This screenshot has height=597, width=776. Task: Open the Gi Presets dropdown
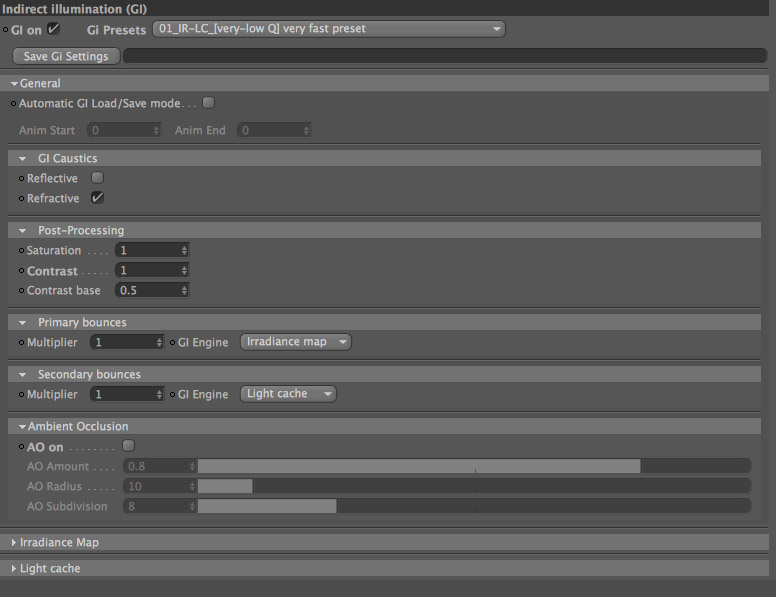pos(329,29)
